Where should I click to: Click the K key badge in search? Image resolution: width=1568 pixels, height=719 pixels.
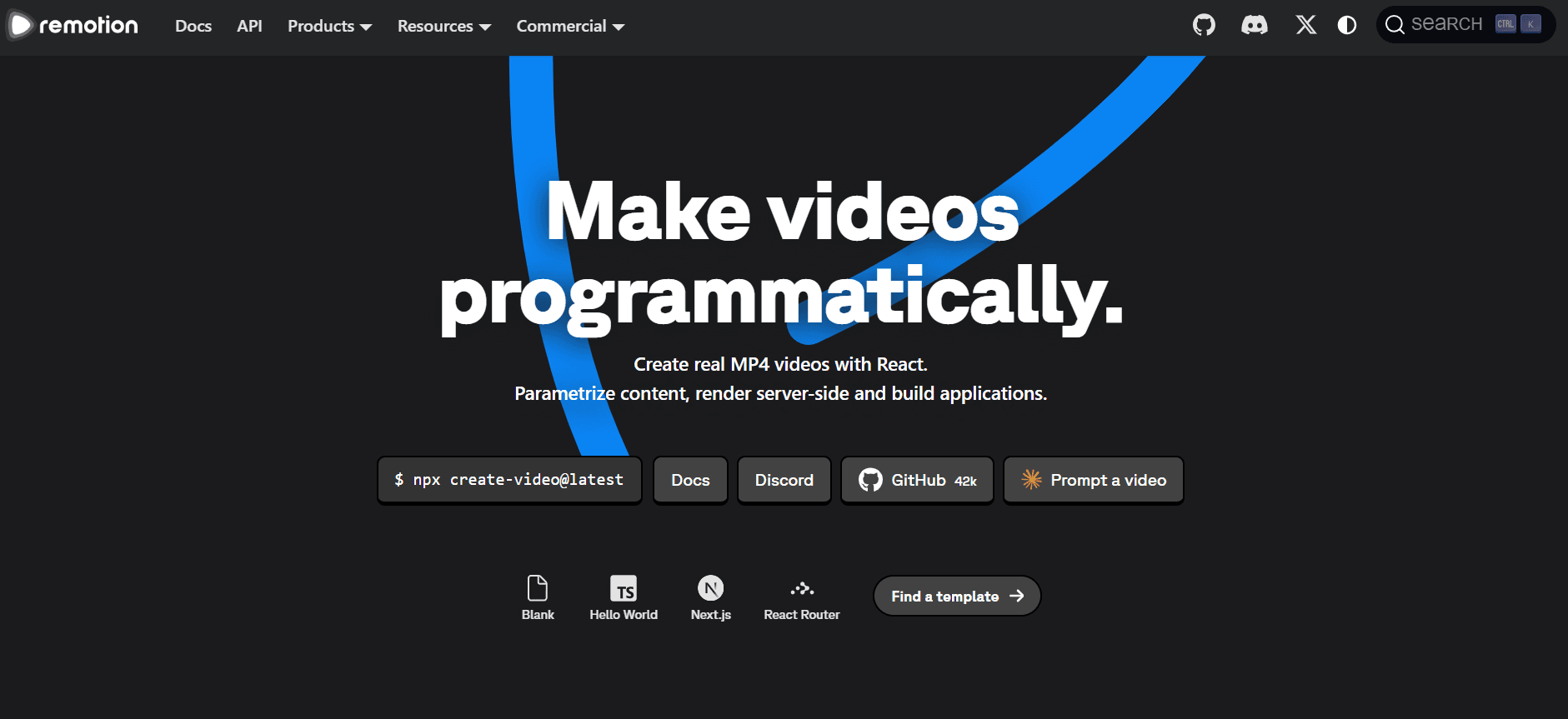1530,24
